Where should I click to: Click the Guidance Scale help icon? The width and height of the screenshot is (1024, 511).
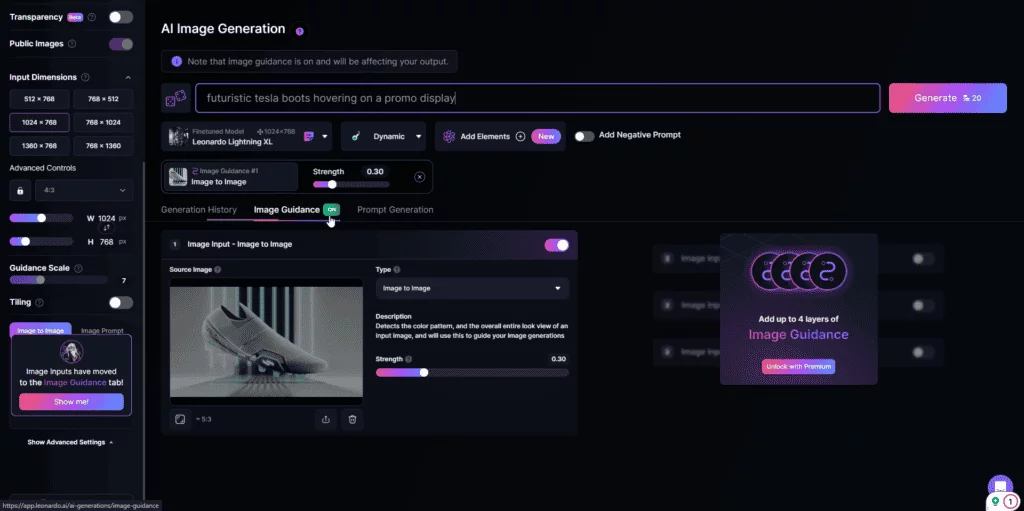[78, 269]
